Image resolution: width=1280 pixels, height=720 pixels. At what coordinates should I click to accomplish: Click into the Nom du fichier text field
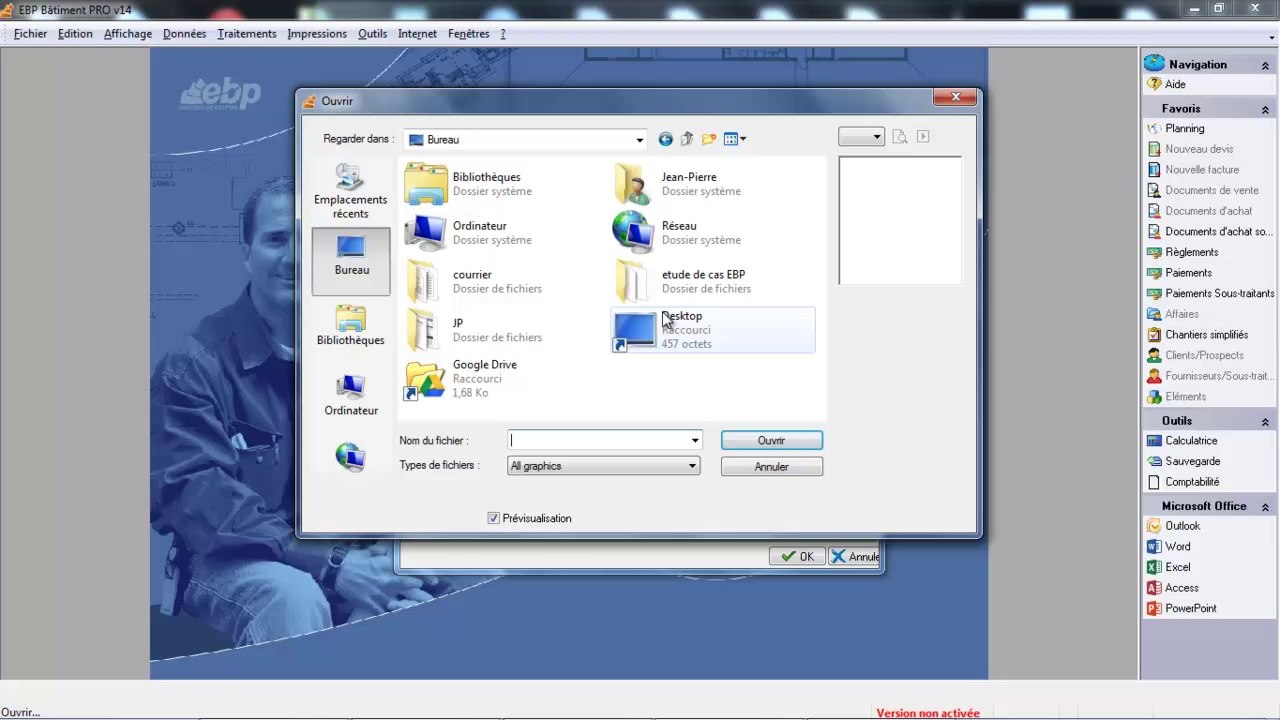598,441
